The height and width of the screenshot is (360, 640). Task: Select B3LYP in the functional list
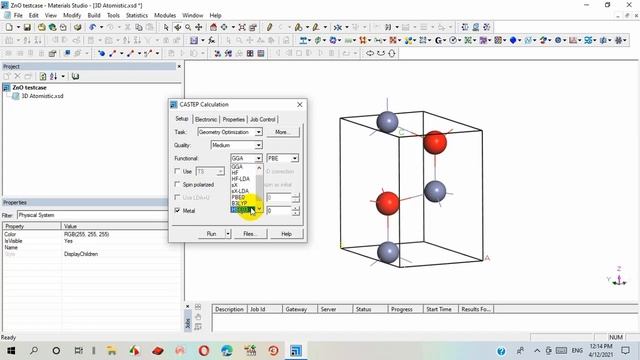[240, 203]
